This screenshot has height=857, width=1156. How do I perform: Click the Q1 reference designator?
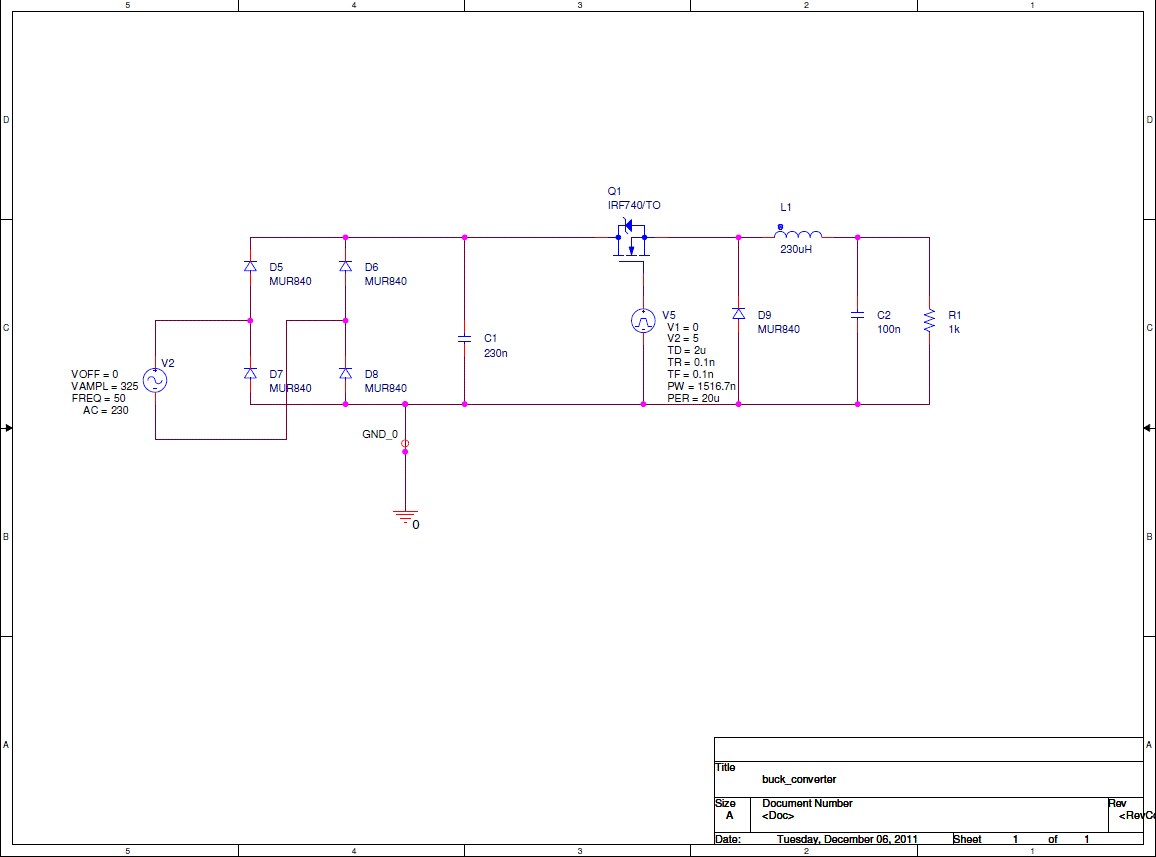pyautogui.click(x=614, y=191)
